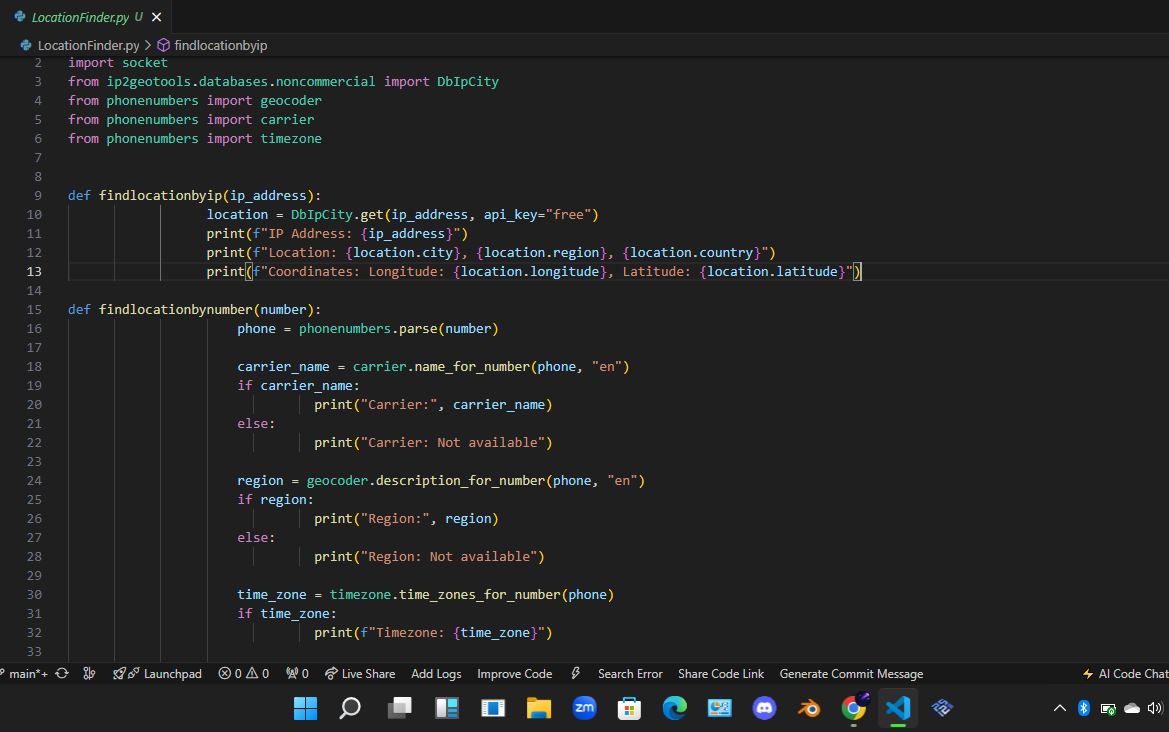The height and width of the screenshot is (732, 1169).
Task: Click 'description_for_number' on line 24
Action: (x=460, y=481)
